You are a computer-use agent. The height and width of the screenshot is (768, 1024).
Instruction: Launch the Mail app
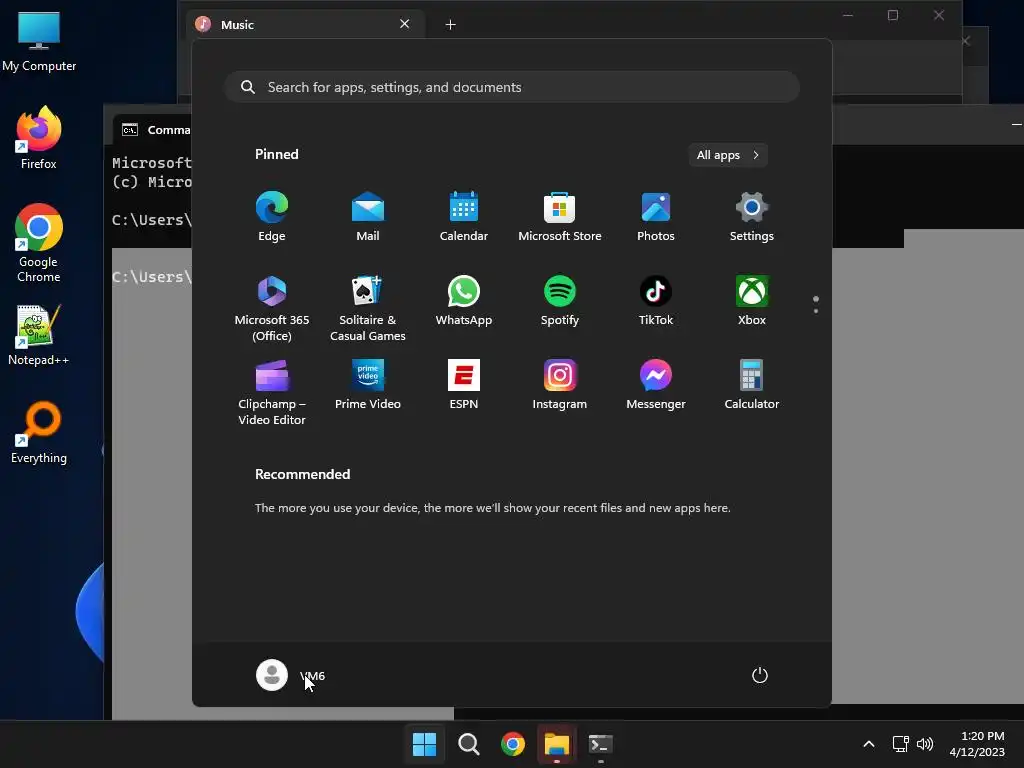coord(368,217)
